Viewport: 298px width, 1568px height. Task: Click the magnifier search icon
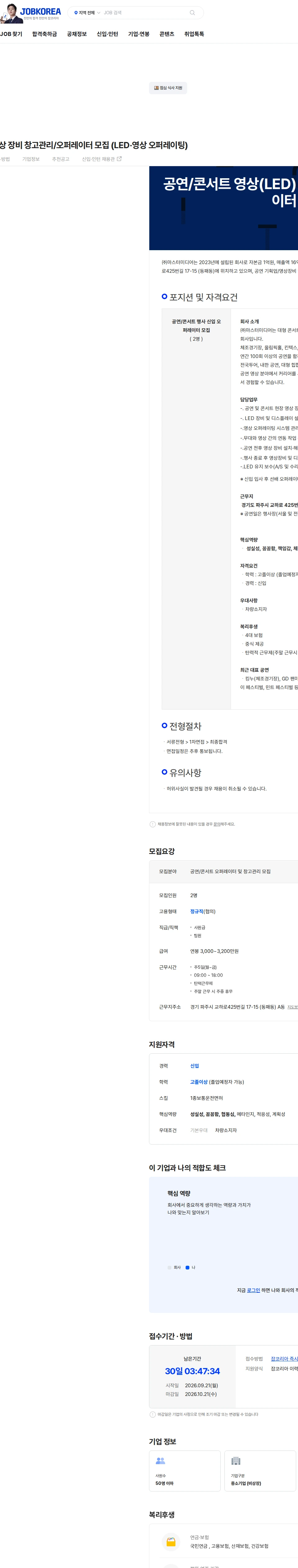192,12
